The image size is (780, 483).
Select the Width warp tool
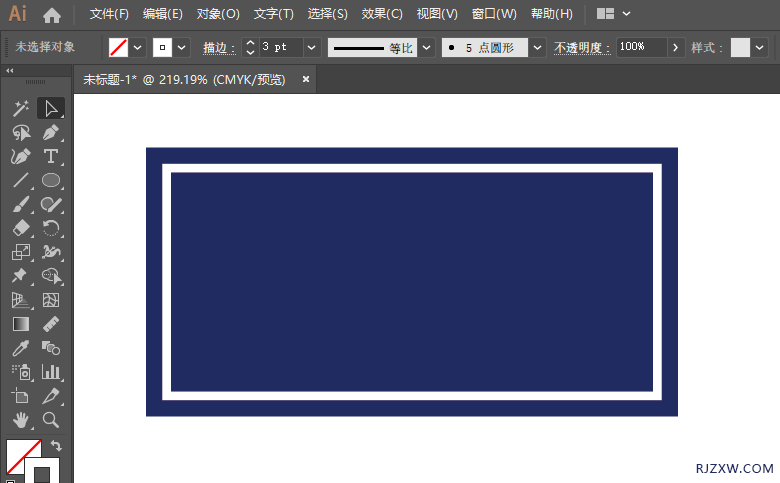(51, 252)
